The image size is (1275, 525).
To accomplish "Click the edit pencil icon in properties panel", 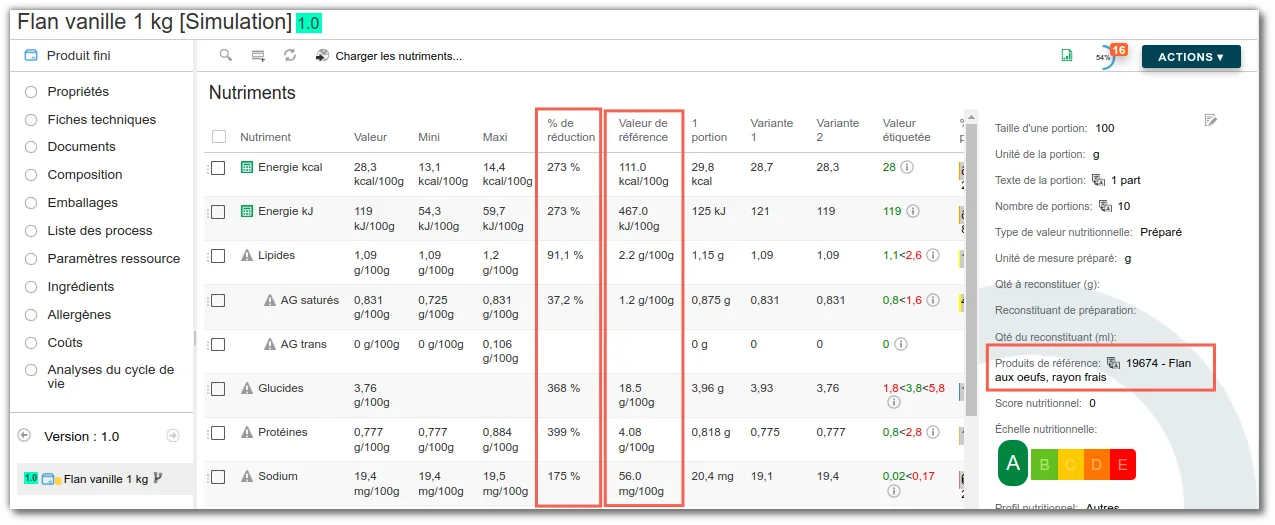I will [1211, 121].
